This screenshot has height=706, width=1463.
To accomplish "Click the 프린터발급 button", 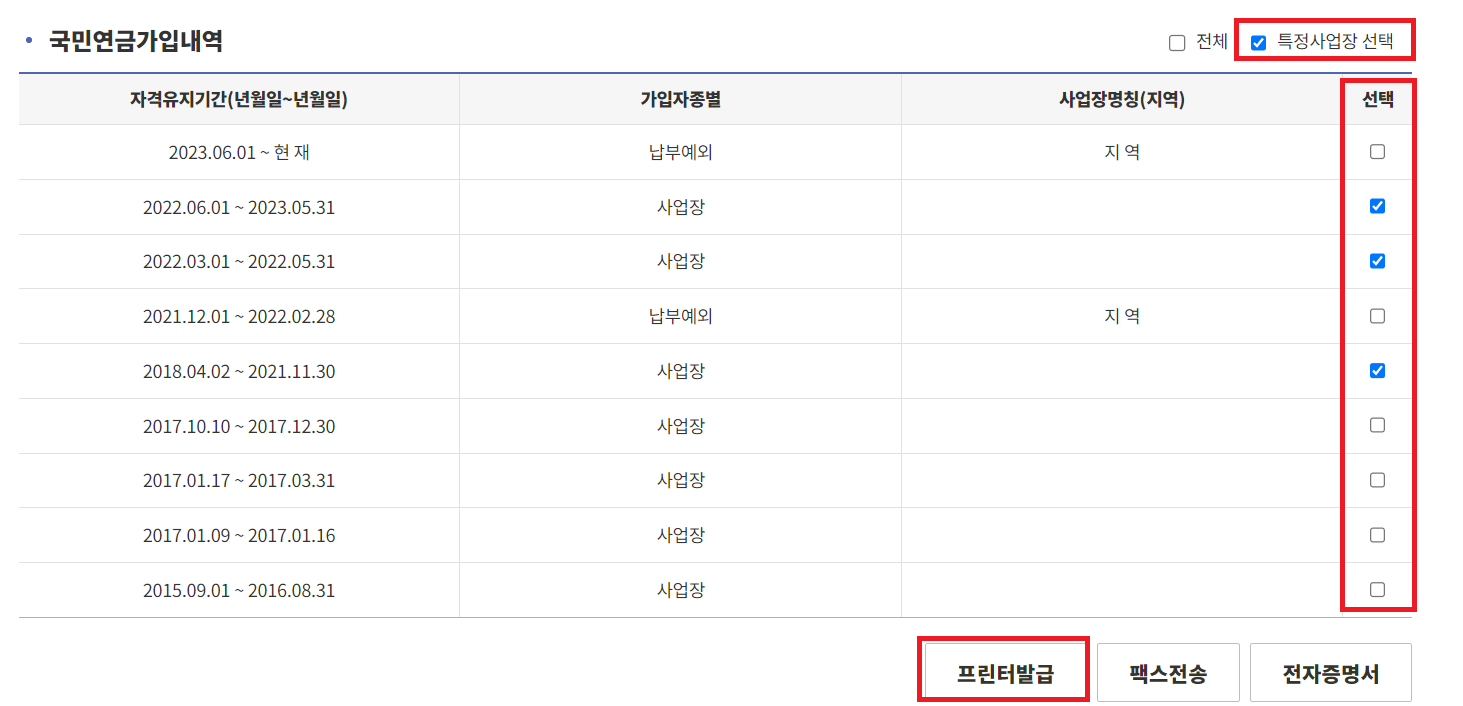I will click(1002, 671).
